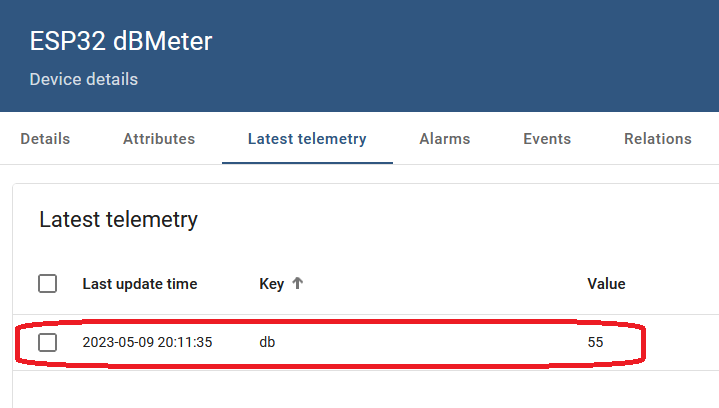
Task: Check the db telemetry row checkbox
Action: click(48, 342)
